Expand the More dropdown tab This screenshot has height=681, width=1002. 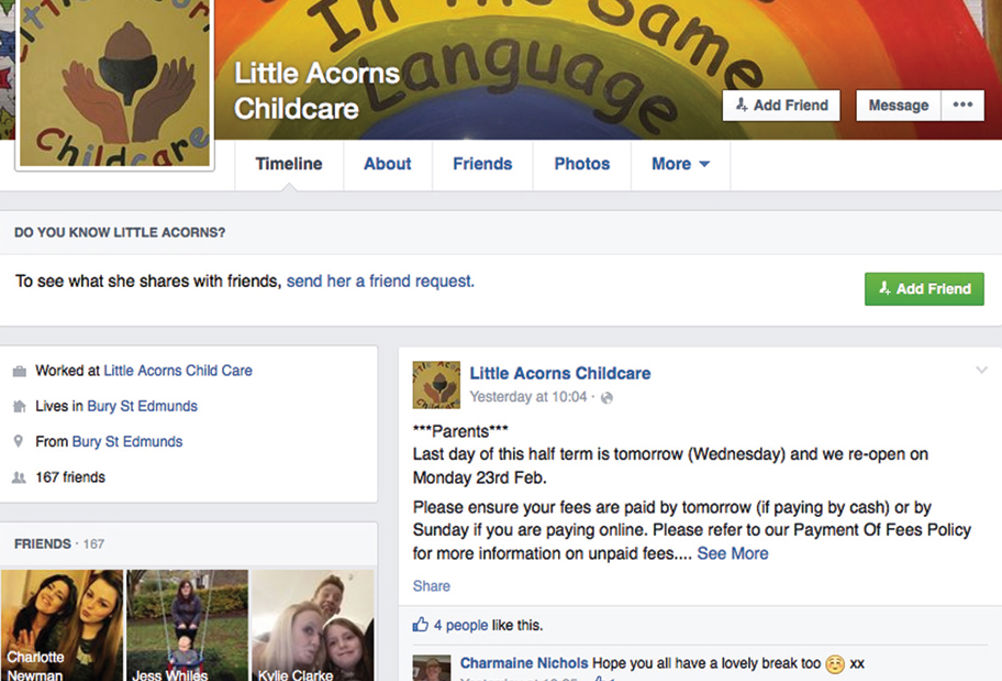click(681, 164)
